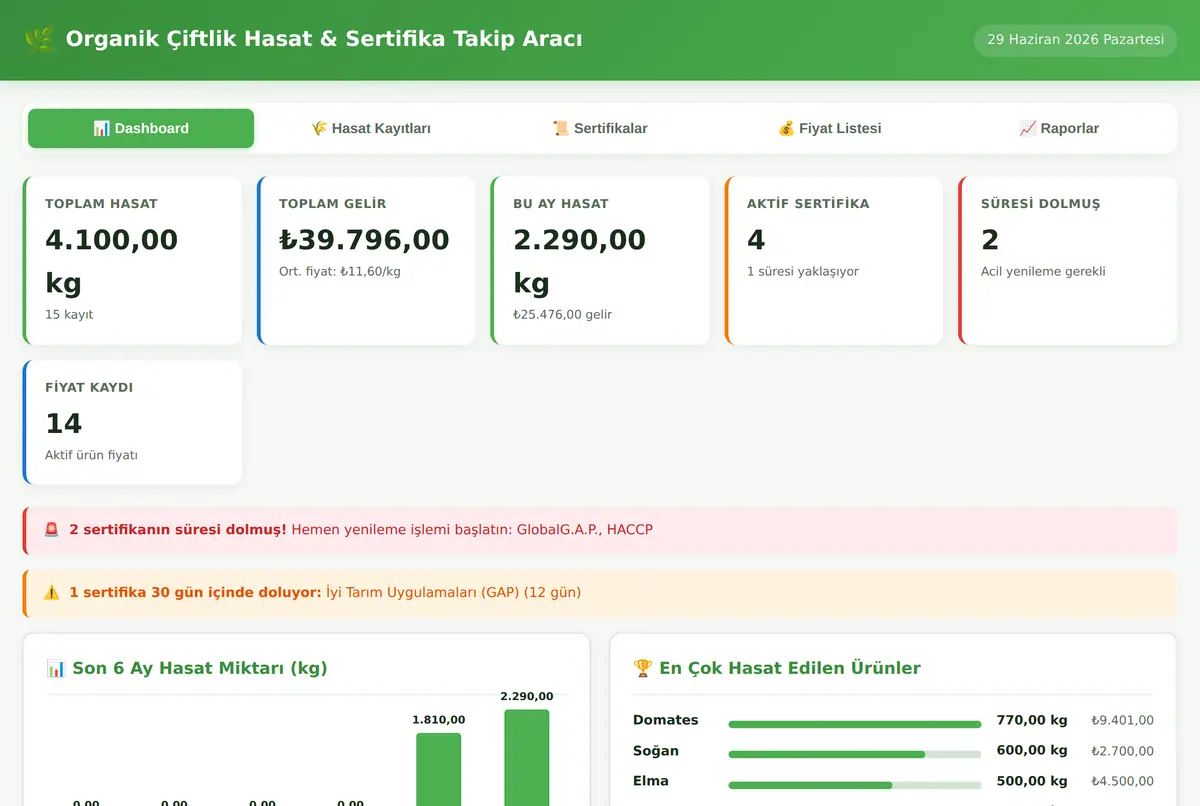Screen dimensions: 1200x806
Task: Click the date badge 29 Haziran 2026
Action: tap(1075, 40)
